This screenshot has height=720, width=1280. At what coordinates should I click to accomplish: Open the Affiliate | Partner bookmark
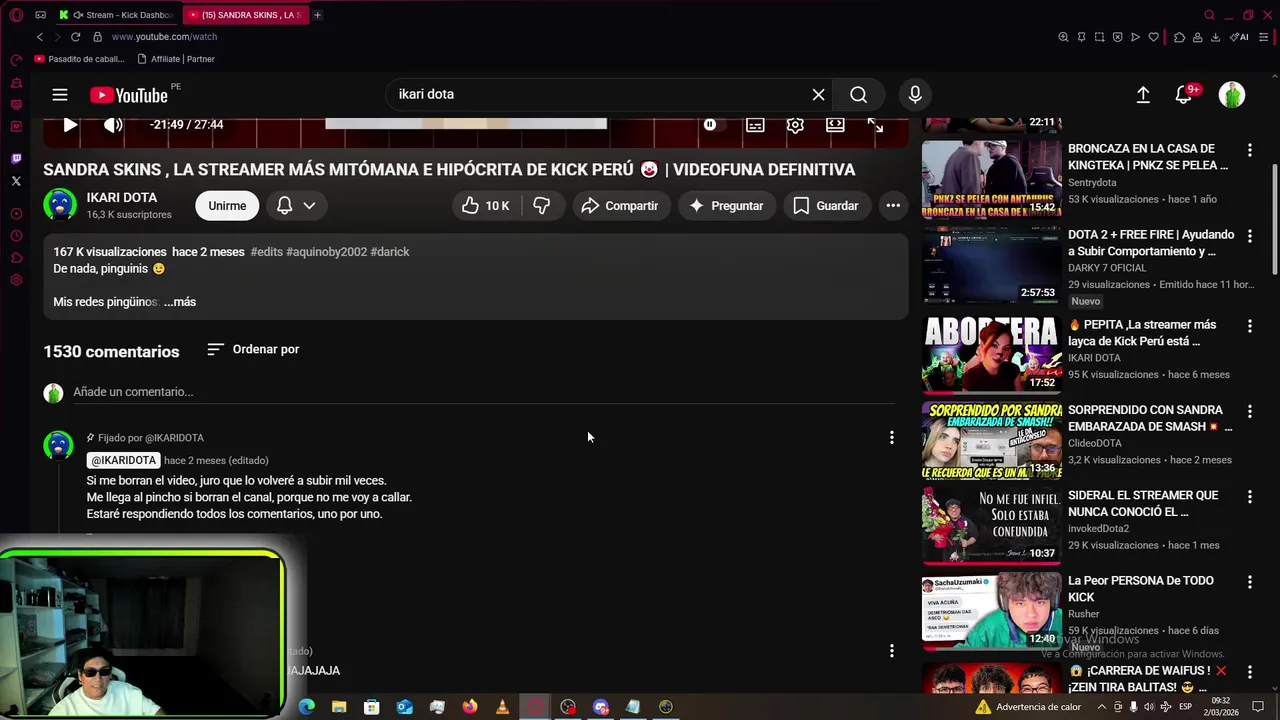(176, 59)
